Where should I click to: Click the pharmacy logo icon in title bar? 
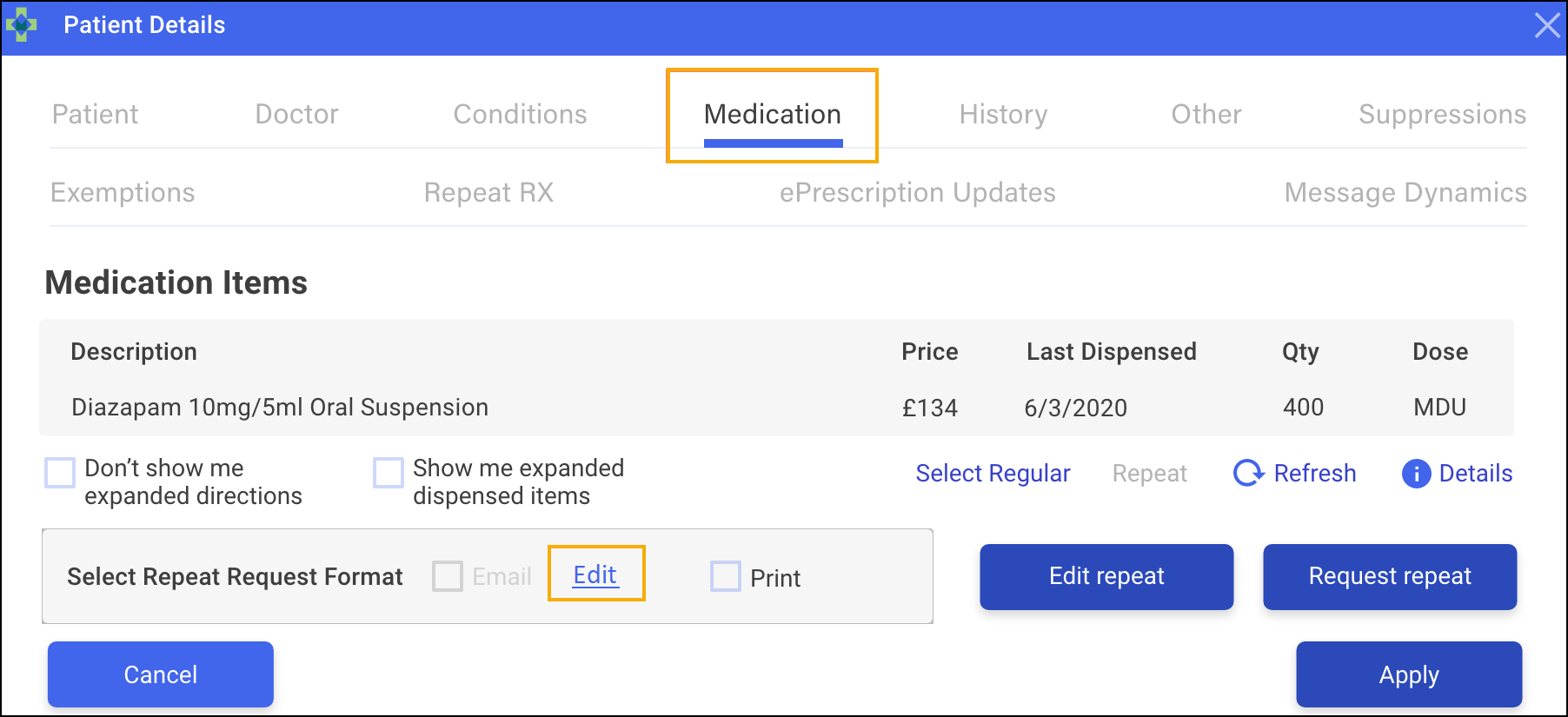21,24
